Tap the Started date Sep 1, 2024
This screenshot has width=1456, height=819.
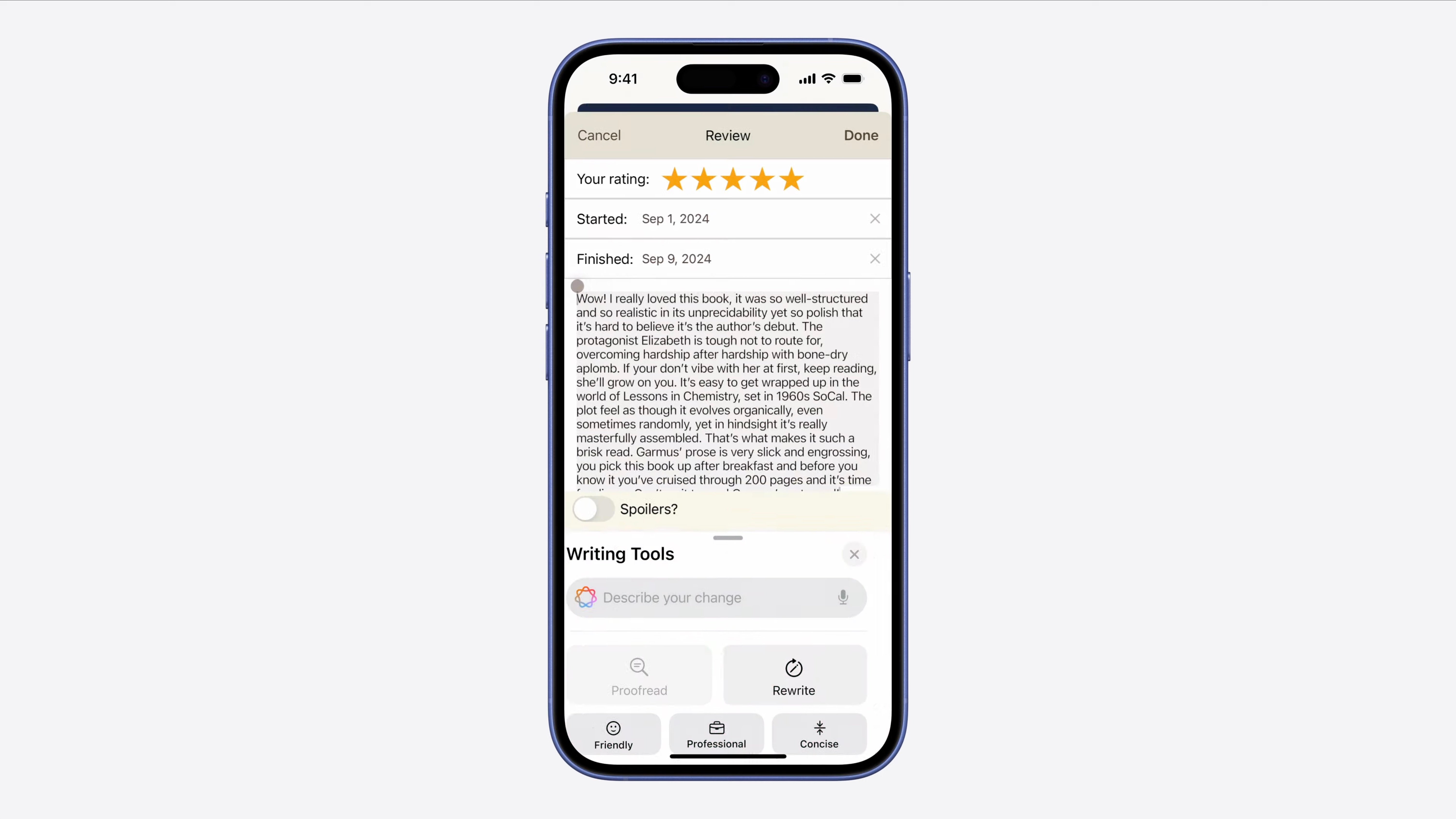tap(675, 218)
